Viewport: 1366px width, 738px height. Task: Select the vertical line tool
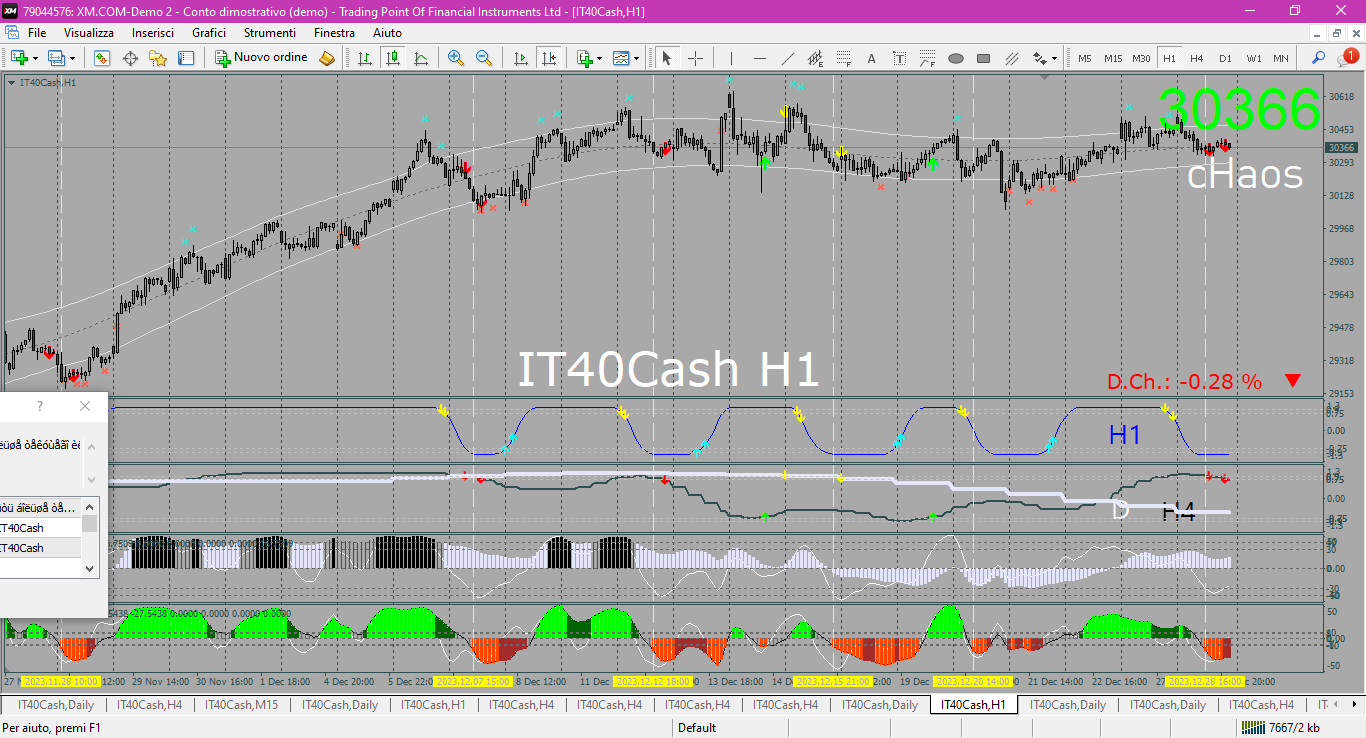pyautogui.click(x=731, y=58)
